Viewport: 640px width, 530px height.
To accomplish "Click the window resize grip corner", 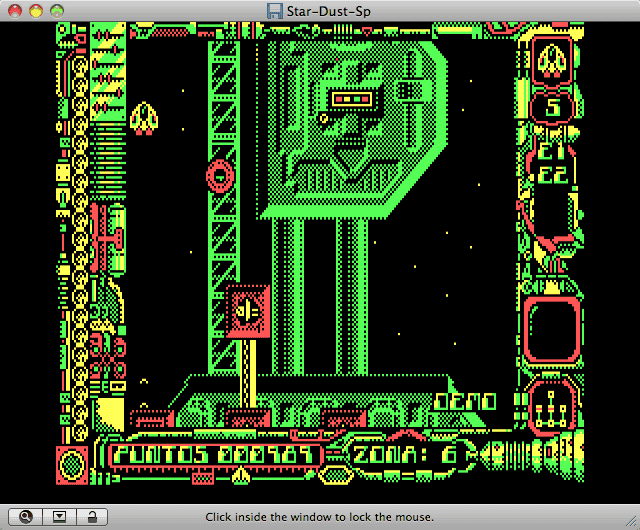I will point(631,521).
